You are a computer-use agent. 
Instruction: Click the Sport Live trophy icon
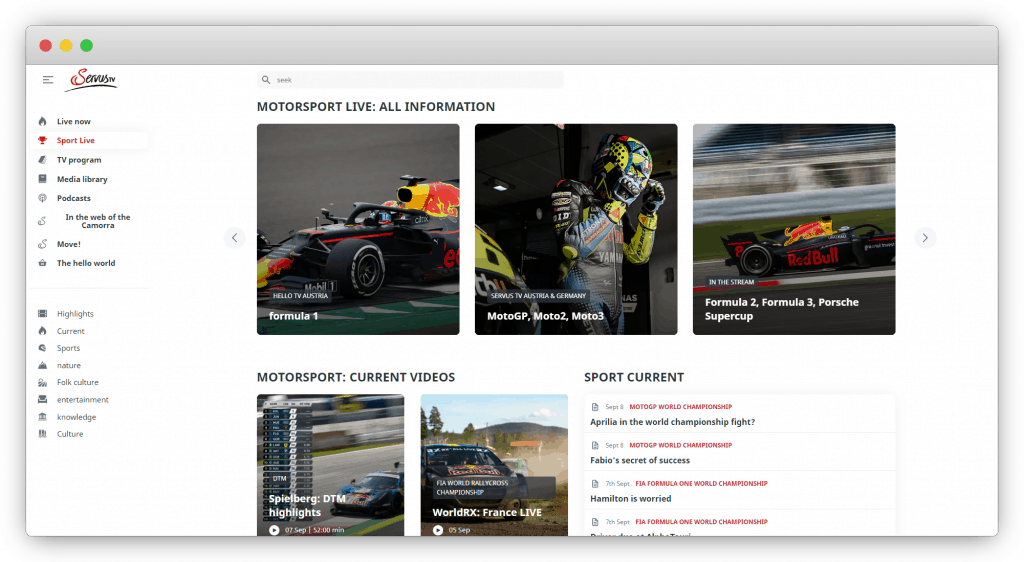pyautogui.click(x=42, y=140)
